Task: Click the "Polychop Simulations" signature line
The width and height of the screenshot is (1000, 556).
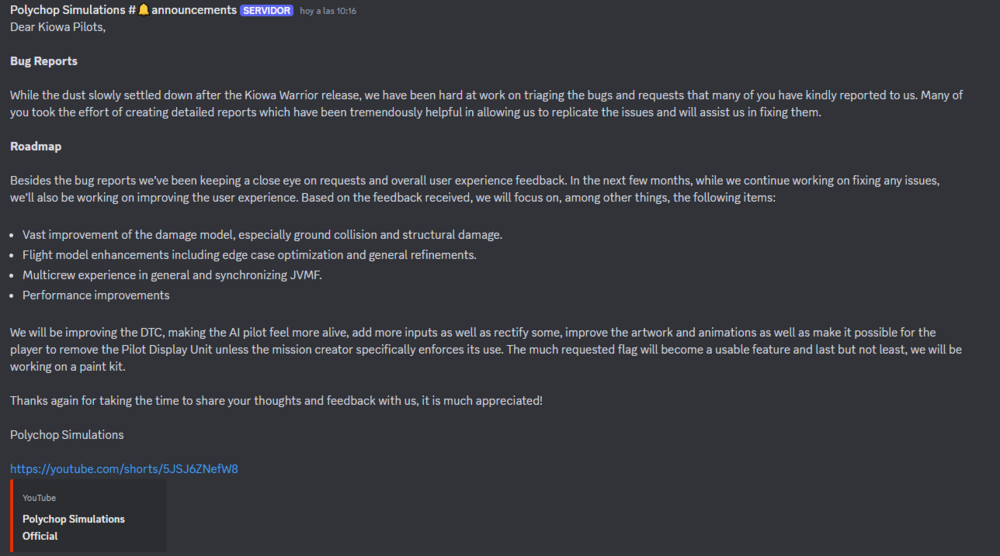Action: 67,434
